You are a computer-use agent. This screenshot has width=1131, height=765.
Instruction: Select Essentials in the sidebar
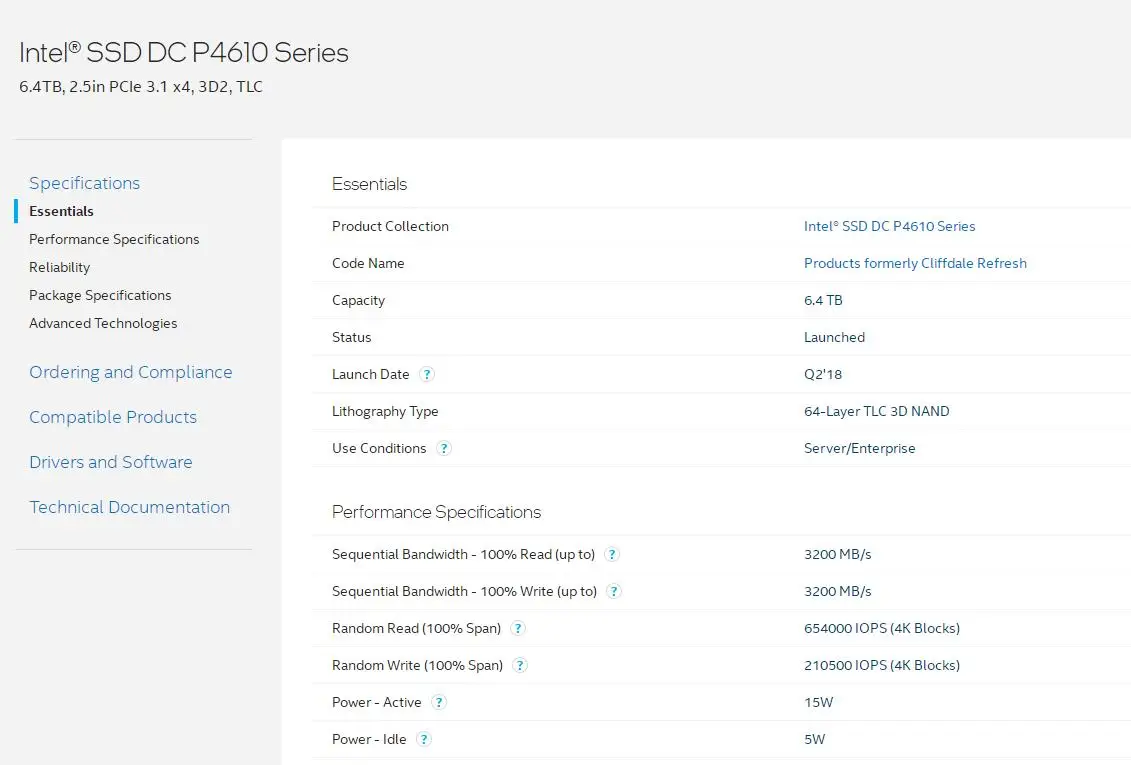coord(61,211)
